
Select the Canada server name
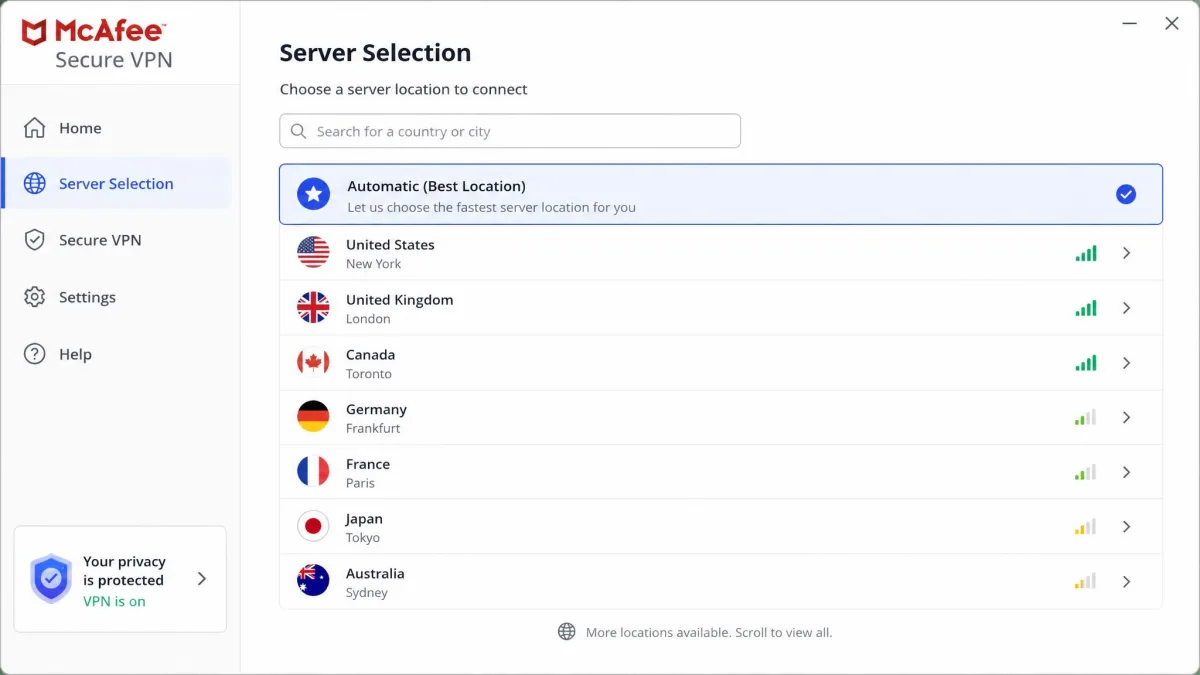[x=370, y=355]
